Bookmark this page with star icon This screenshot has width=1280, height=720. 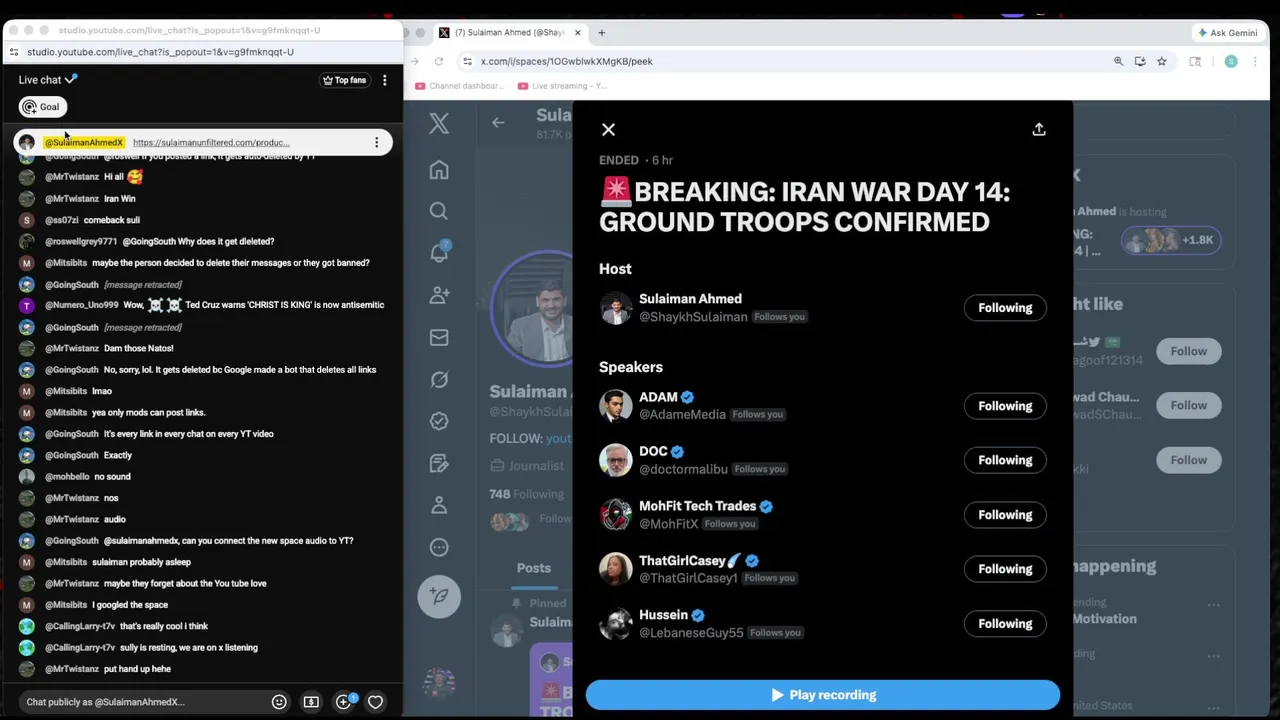click(x=1161, y=61)
